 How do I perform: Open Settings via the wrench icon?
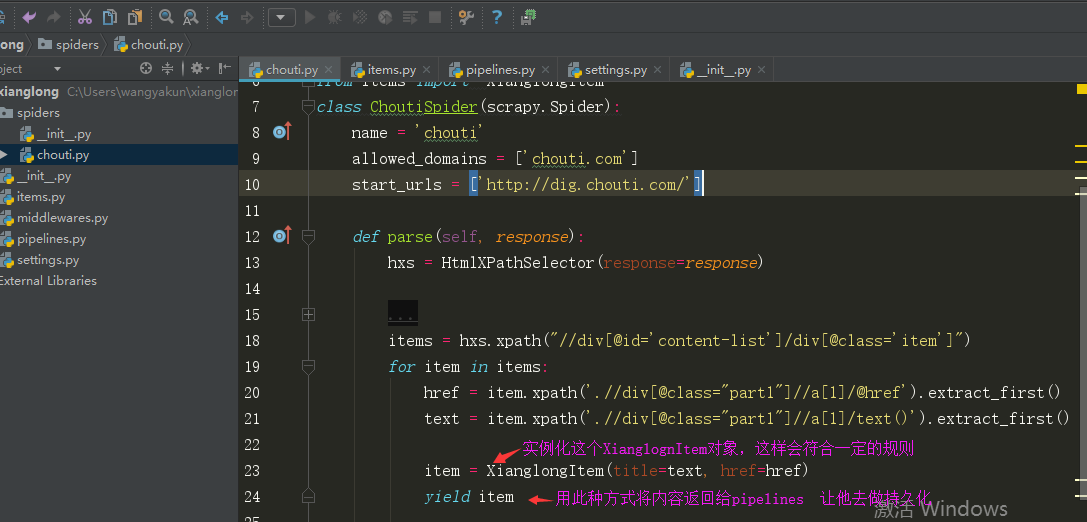[466, 17]
